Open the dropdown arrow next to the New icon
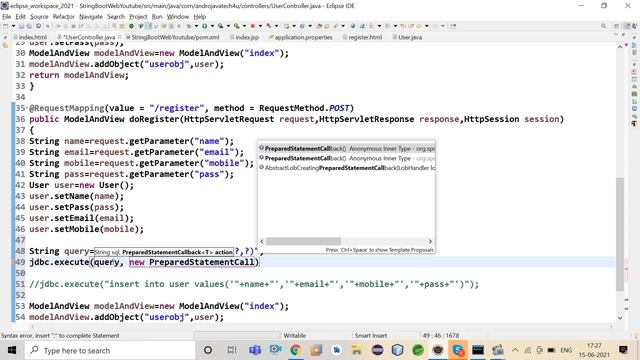The width and height of the screenshot is (640, 360). click(13, 26)
